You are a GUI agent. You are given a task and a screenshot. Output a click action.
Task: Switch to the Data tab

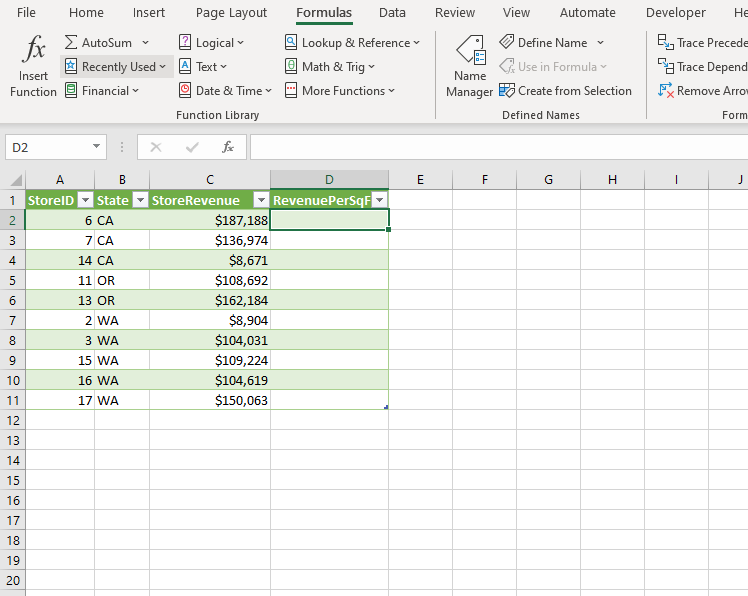392,12
